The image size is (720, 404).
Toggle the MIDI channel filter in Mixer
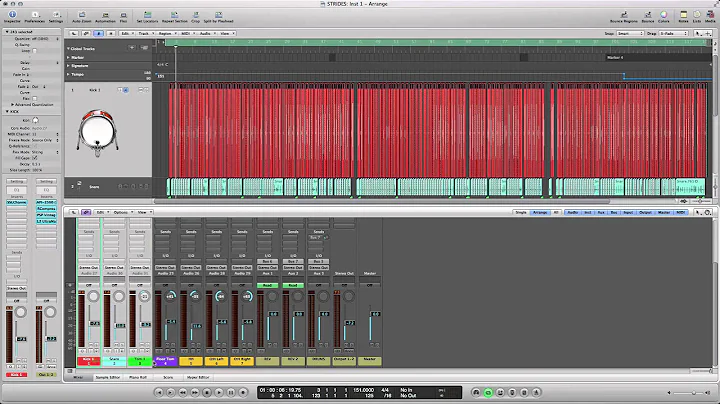(x=681, y=213)
